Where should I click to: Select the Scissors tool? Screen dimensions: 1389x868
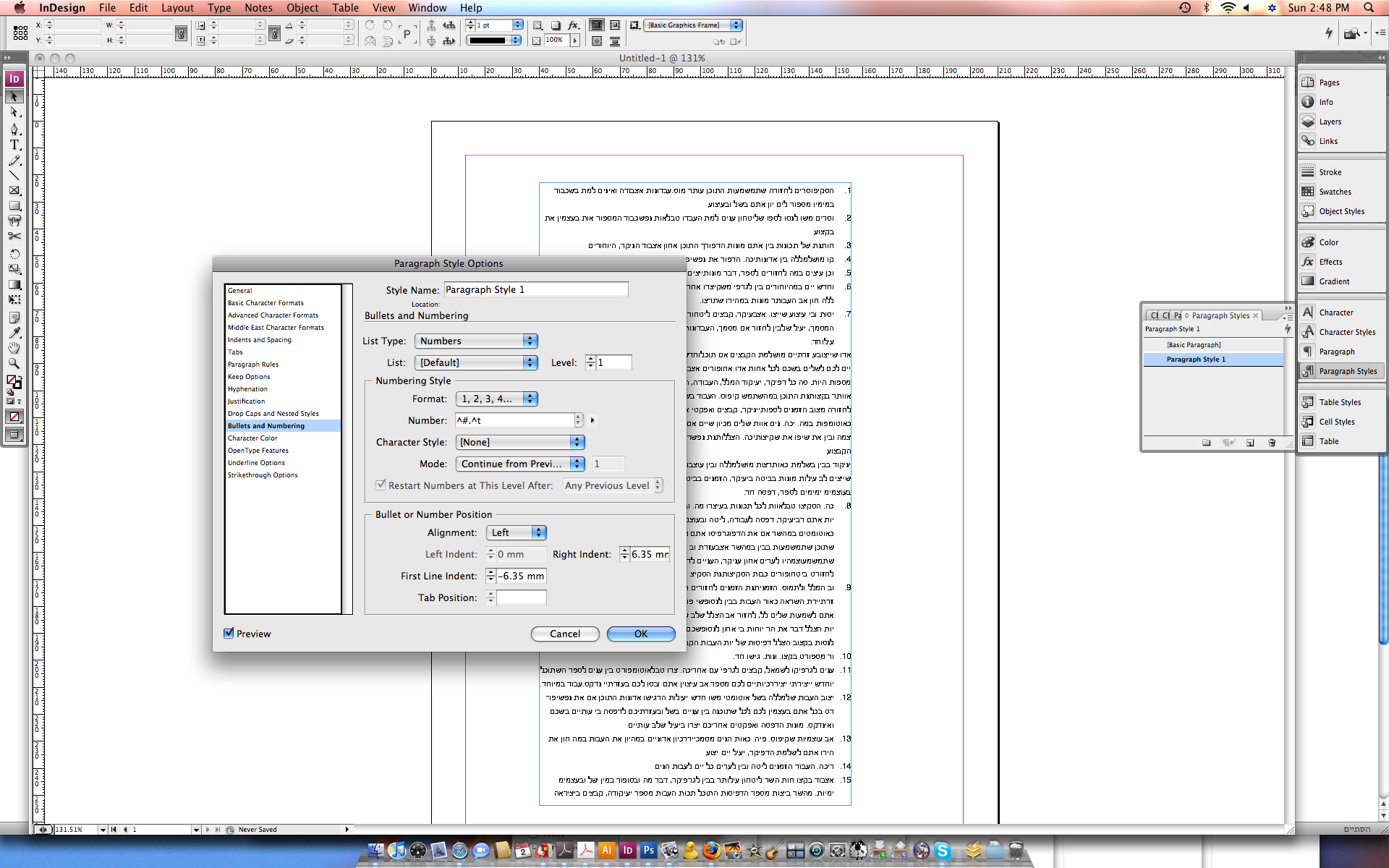pos(14,236)
